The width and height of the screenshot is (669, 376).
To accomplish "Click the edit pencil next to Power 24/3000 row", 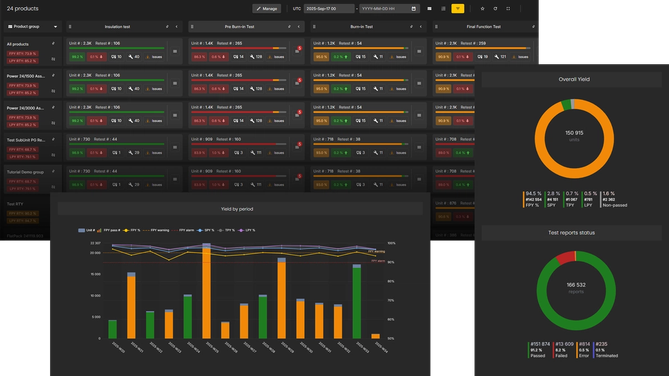I will coord(53,108).
